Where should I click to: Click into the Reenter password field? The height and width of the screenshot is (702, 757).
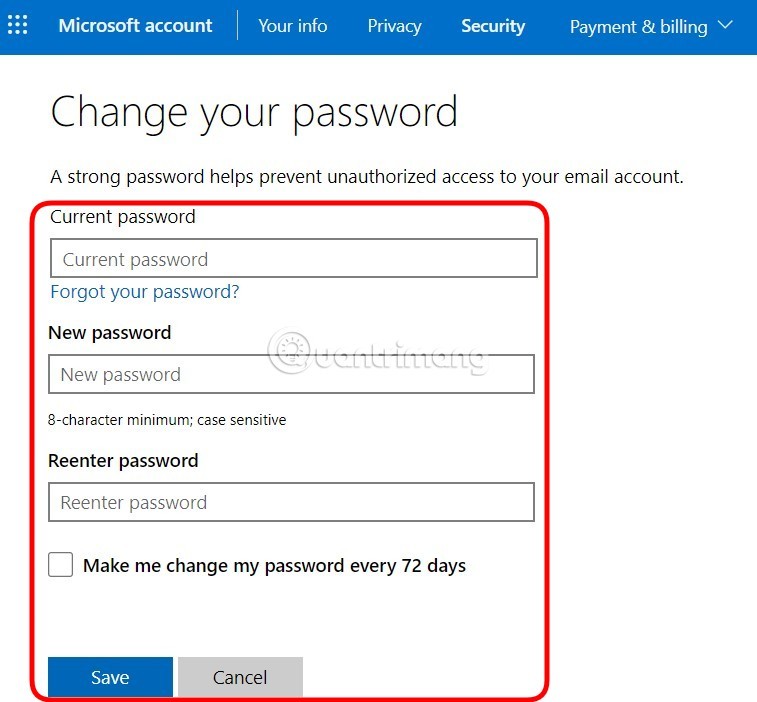pos(291,502)
